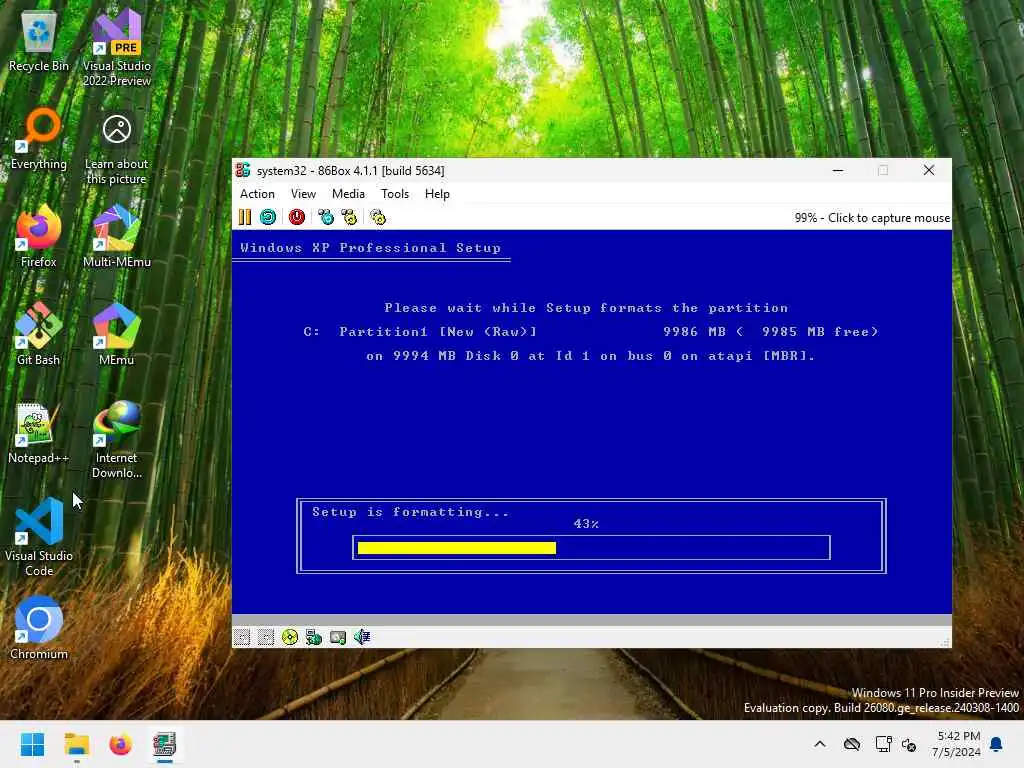Select the Visual Studio Code desktop shortcut
The height and width of the screenshot is (768, 1024).
coord(39,538)
